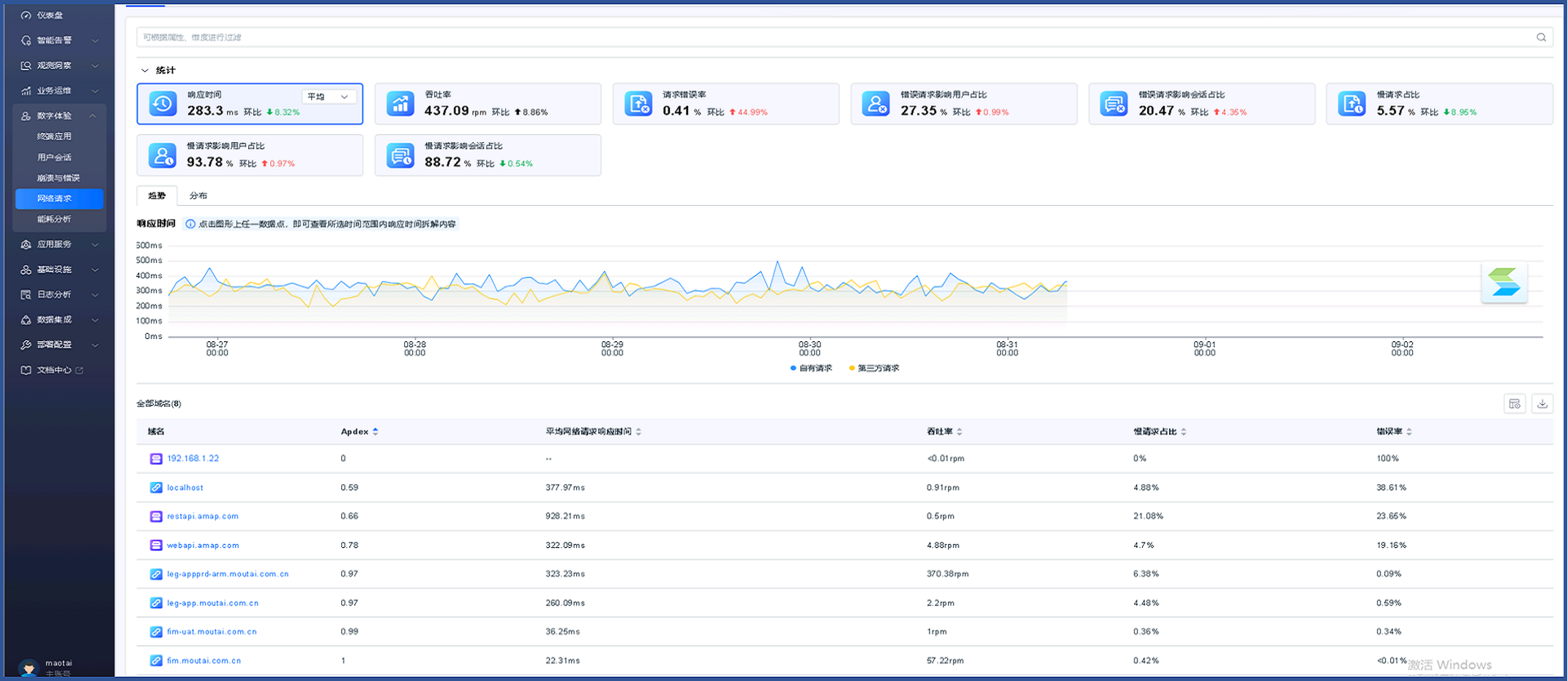Click the 吞吐率 throughput chart icon
The image size is (1568, 681).
pos(400,103)
